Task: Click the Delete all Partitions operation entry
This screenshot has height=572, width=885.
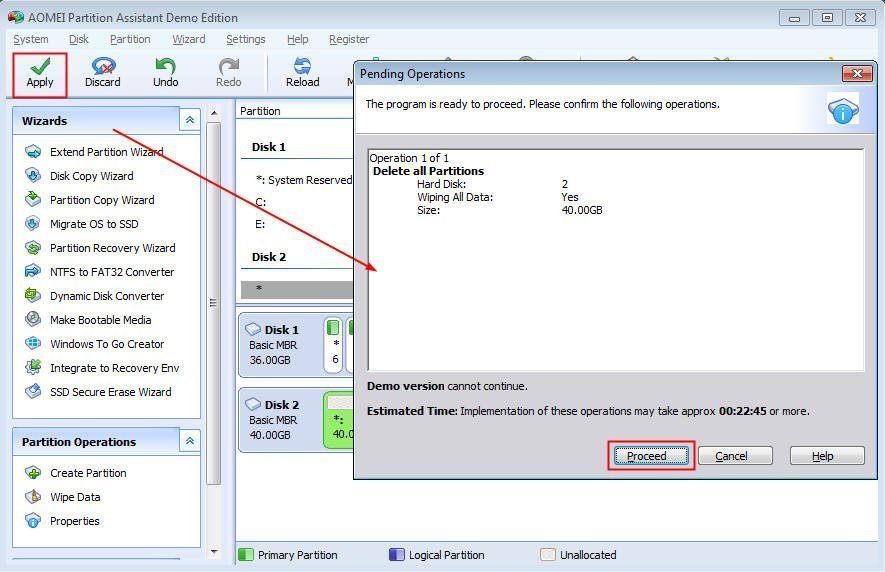Action: tap(428, 171)
